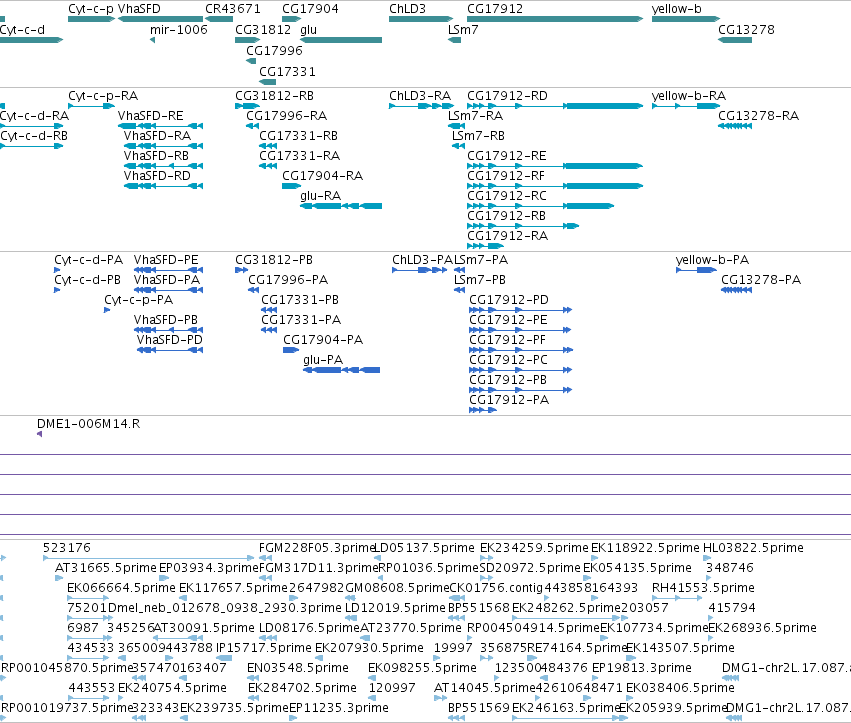Click the CR43671 gene label
This screenshot has width=851, height=723.
(233, 9)
